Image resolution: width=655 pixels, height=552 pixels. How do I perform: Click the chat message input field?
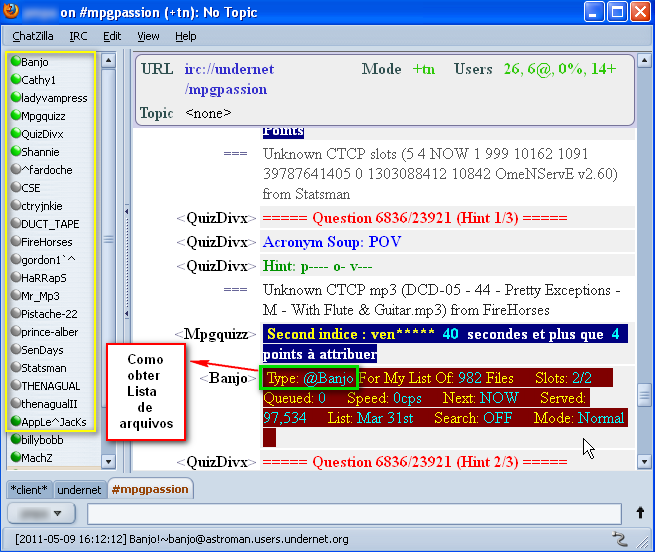(354, 514)
